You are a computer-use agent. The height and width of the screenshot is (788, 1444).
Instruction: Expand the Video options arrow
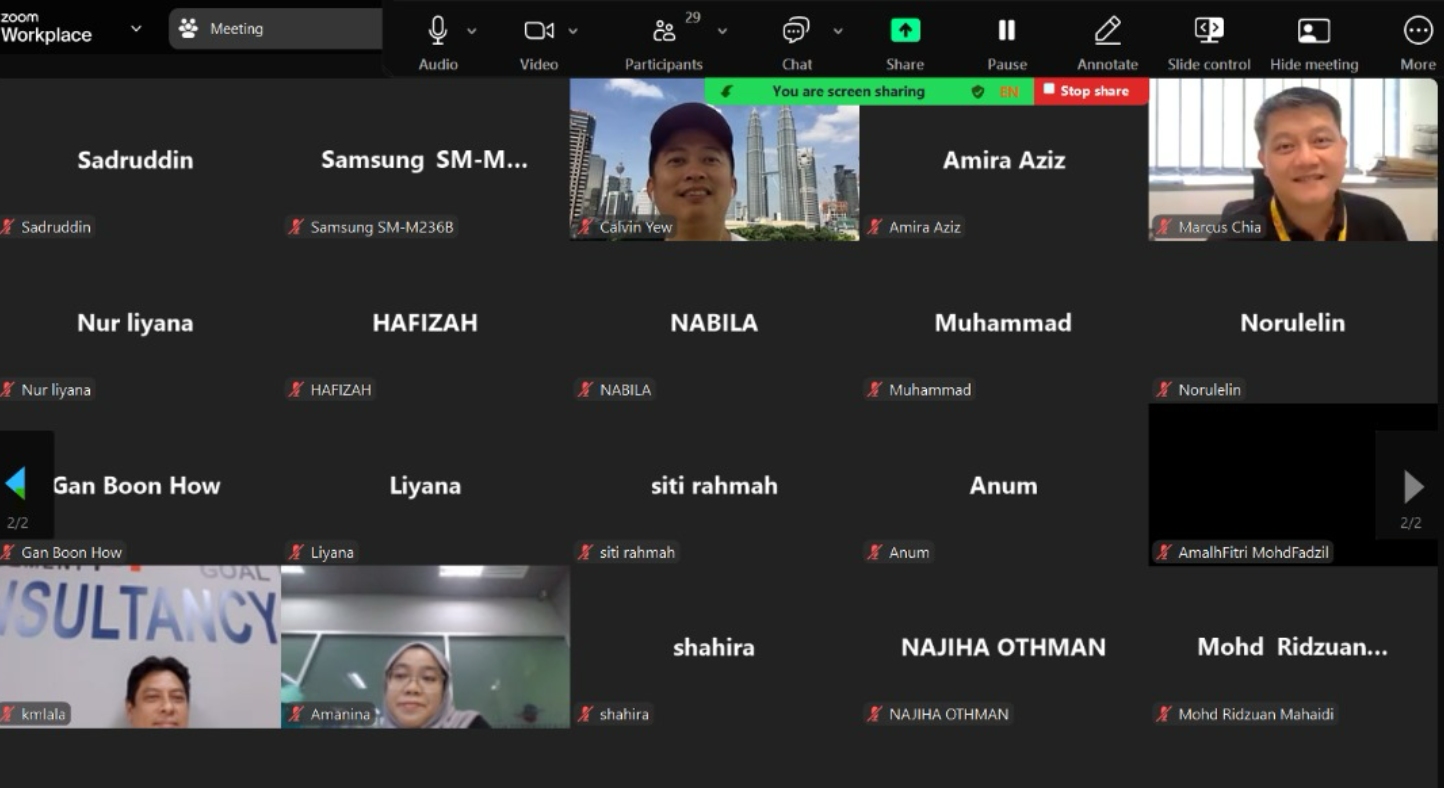click(573, 31)
